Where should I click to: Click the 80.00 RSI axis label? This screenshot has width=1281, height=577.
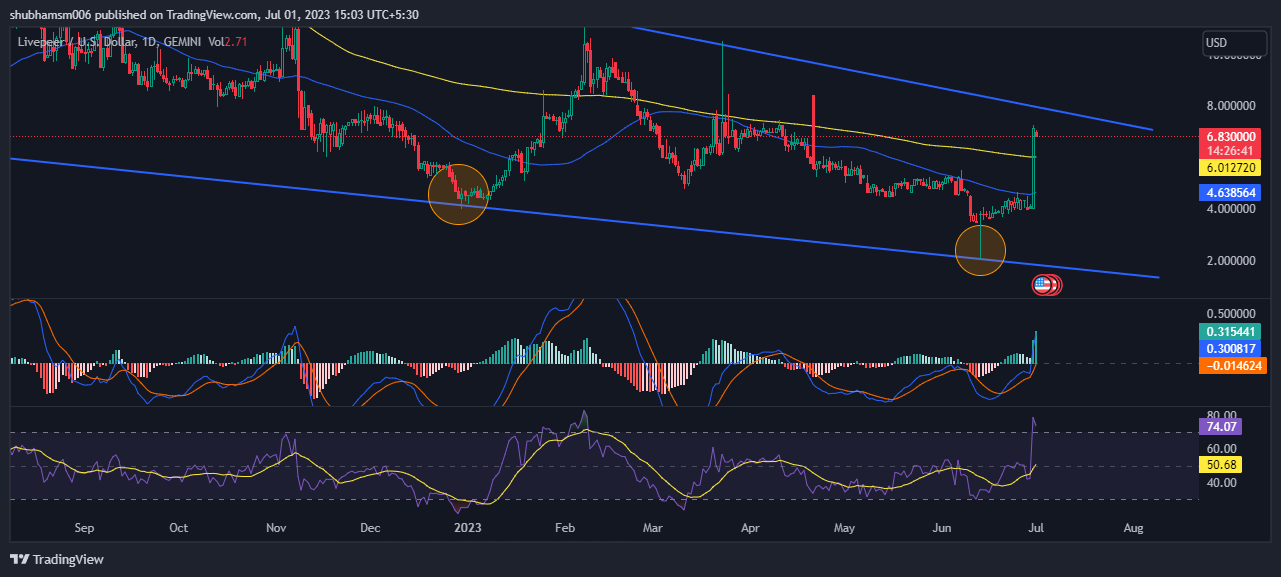[1222, 415]
